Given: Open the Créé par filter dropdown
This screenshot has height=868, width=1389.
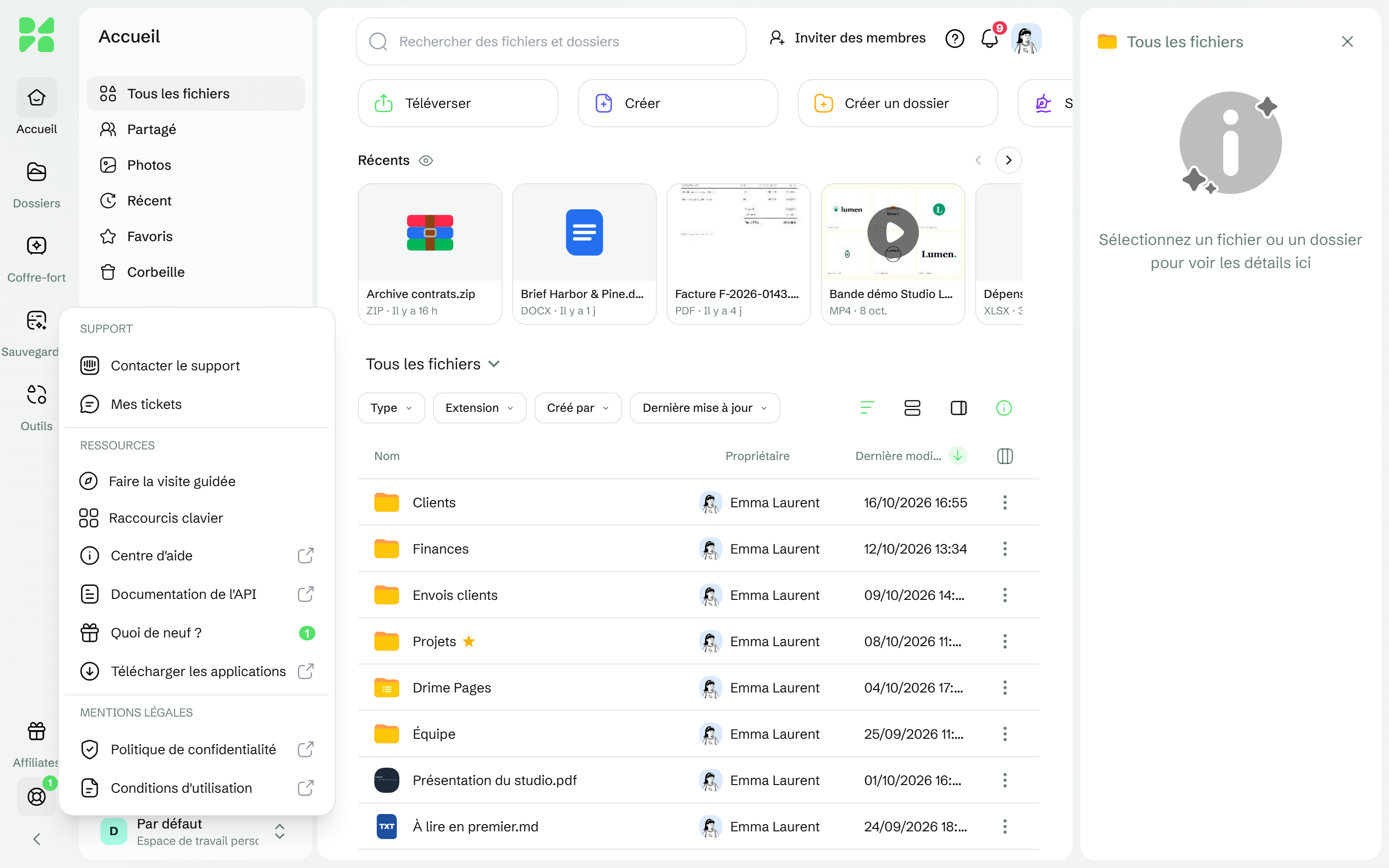Looking at the screenshot, I should (577, 407).
